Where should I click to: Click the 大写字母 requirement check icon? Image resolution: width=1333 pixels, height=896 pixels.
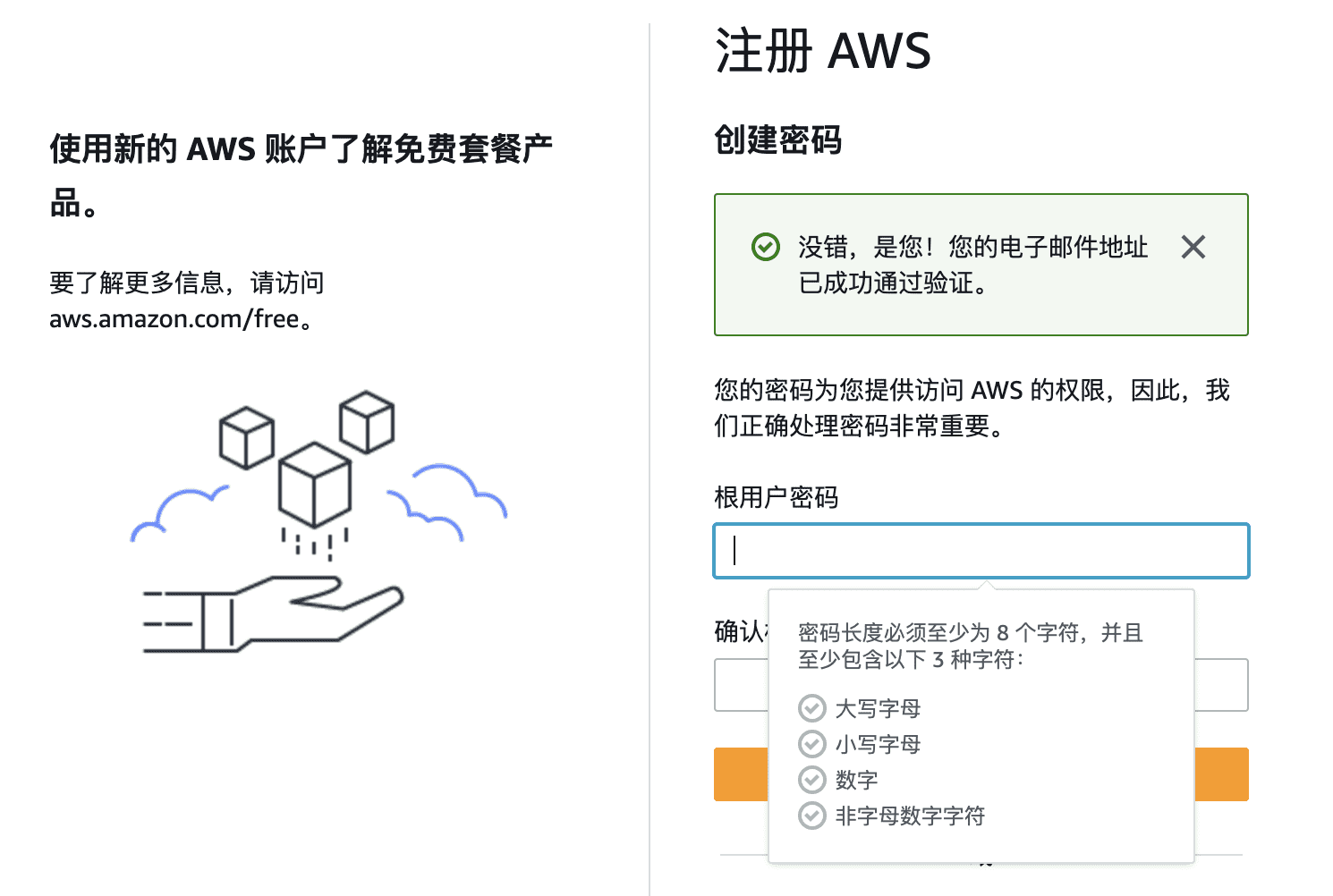click(x=811, y=708)
